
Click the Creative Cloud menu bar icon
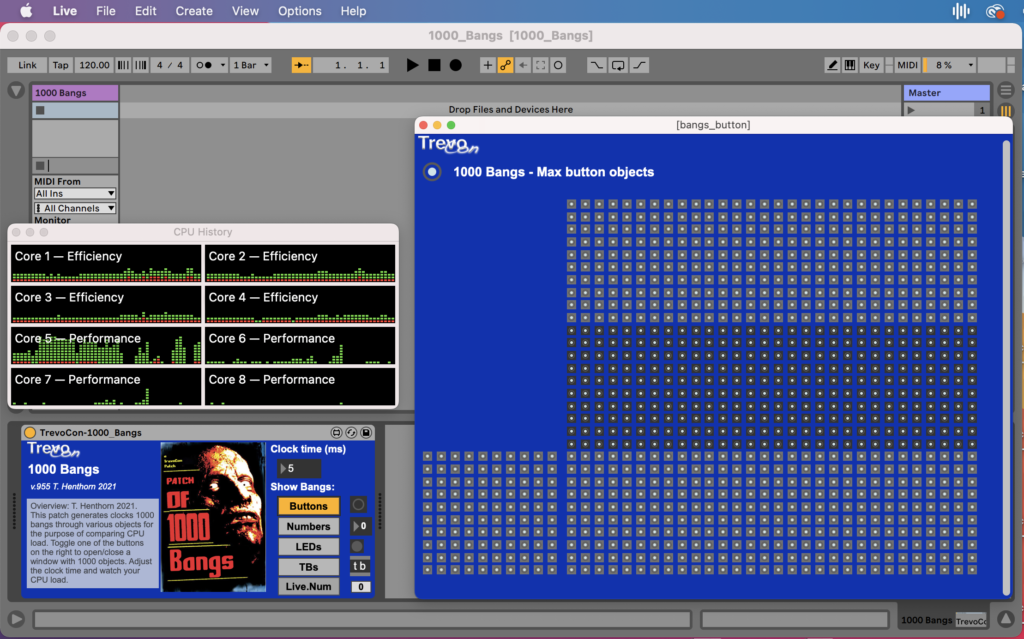point(995,11)
